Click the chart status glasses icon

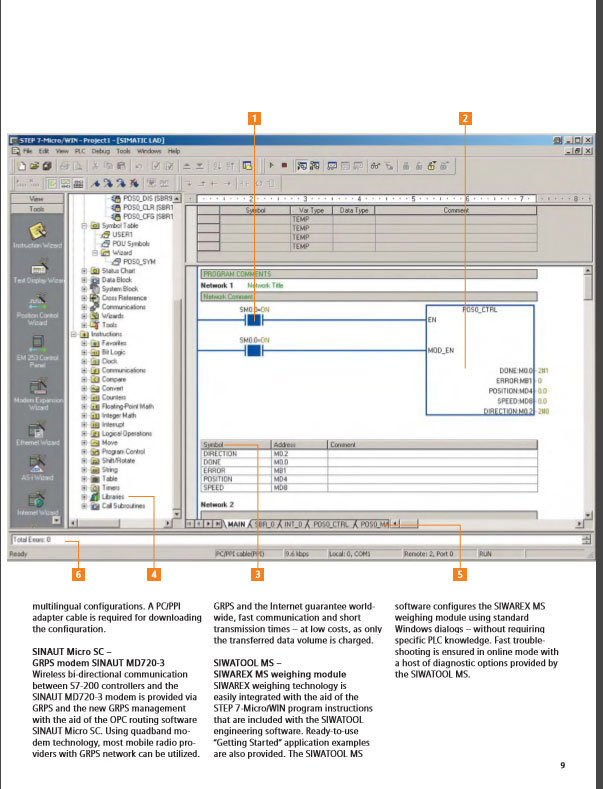[x=375, y=166]
